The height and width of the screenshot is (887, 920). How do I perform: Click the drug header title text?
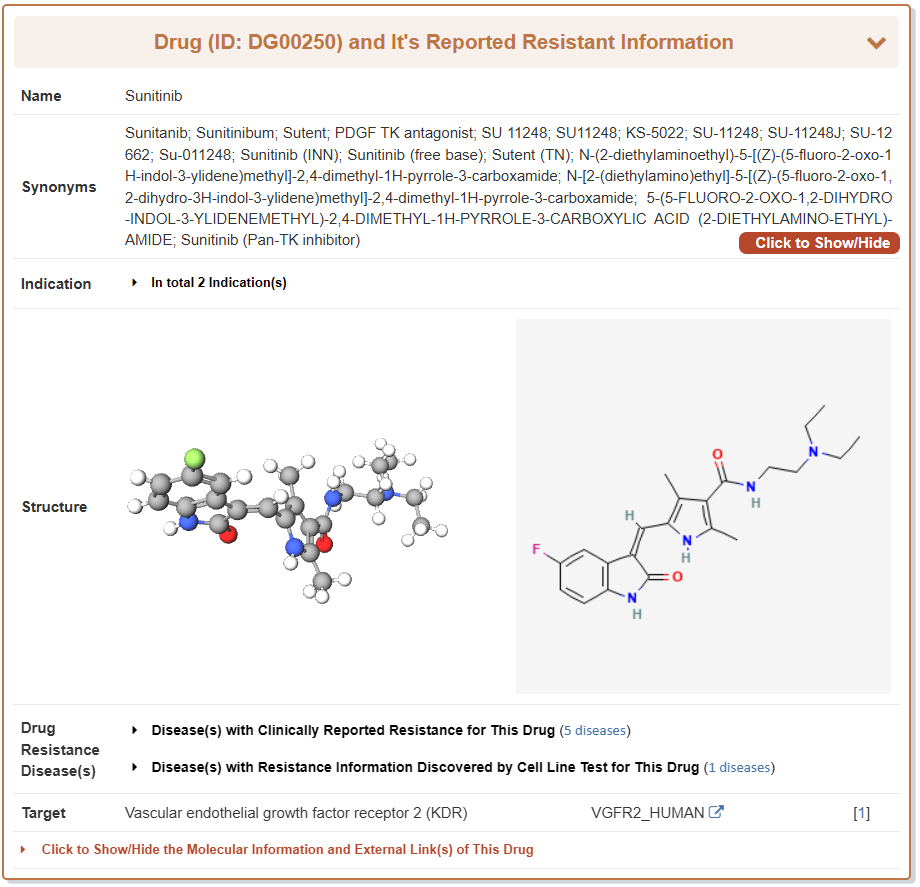443,42
